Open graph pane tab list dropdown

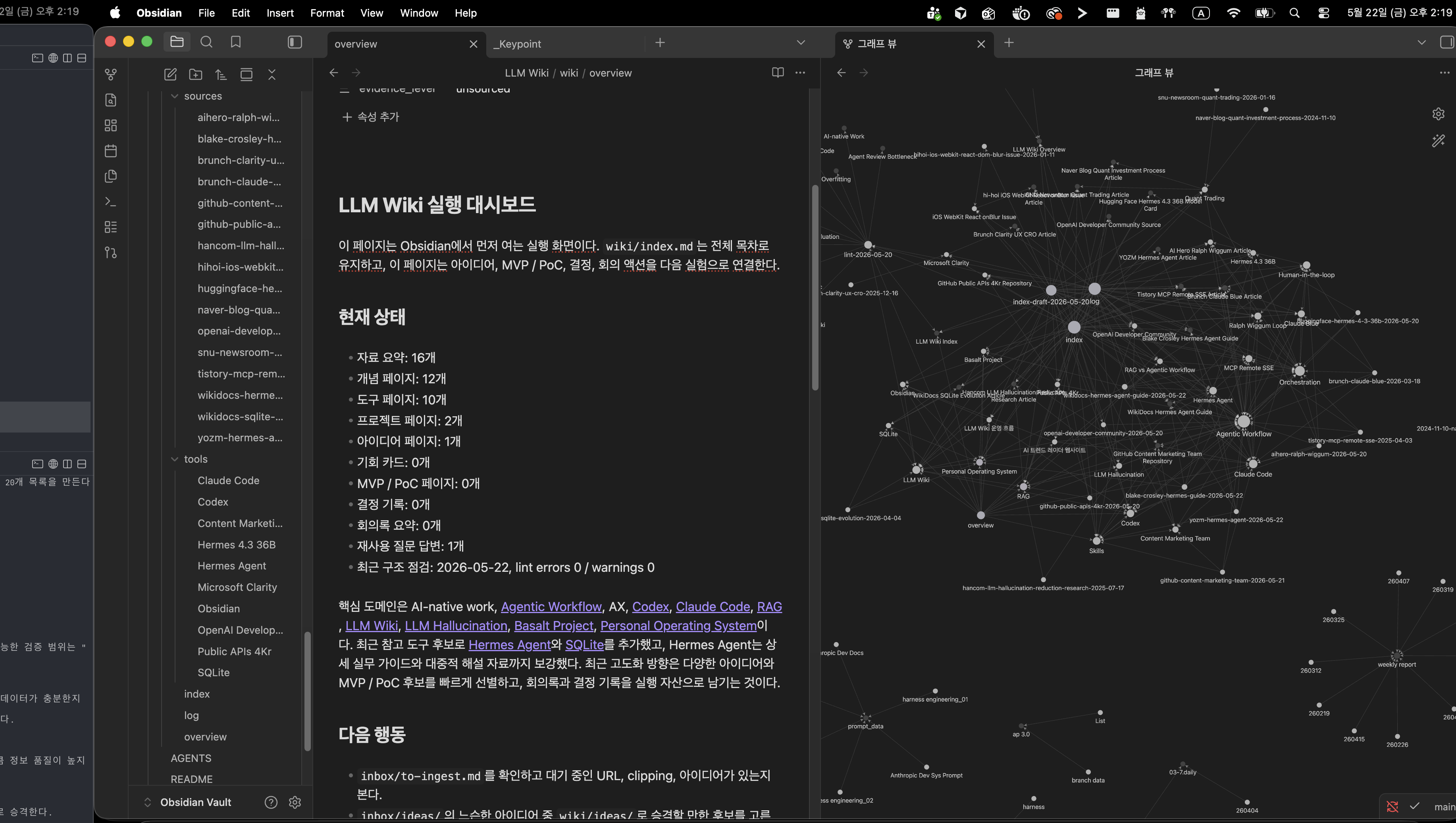tap(1421, 42)
